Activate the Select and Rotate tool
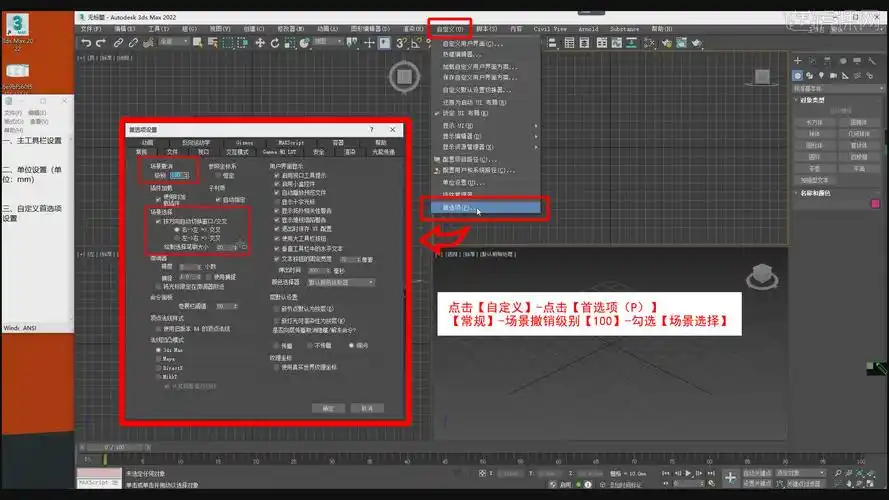Image resolution: width=889 pixels, height=500 pixels. click(275, 43)
